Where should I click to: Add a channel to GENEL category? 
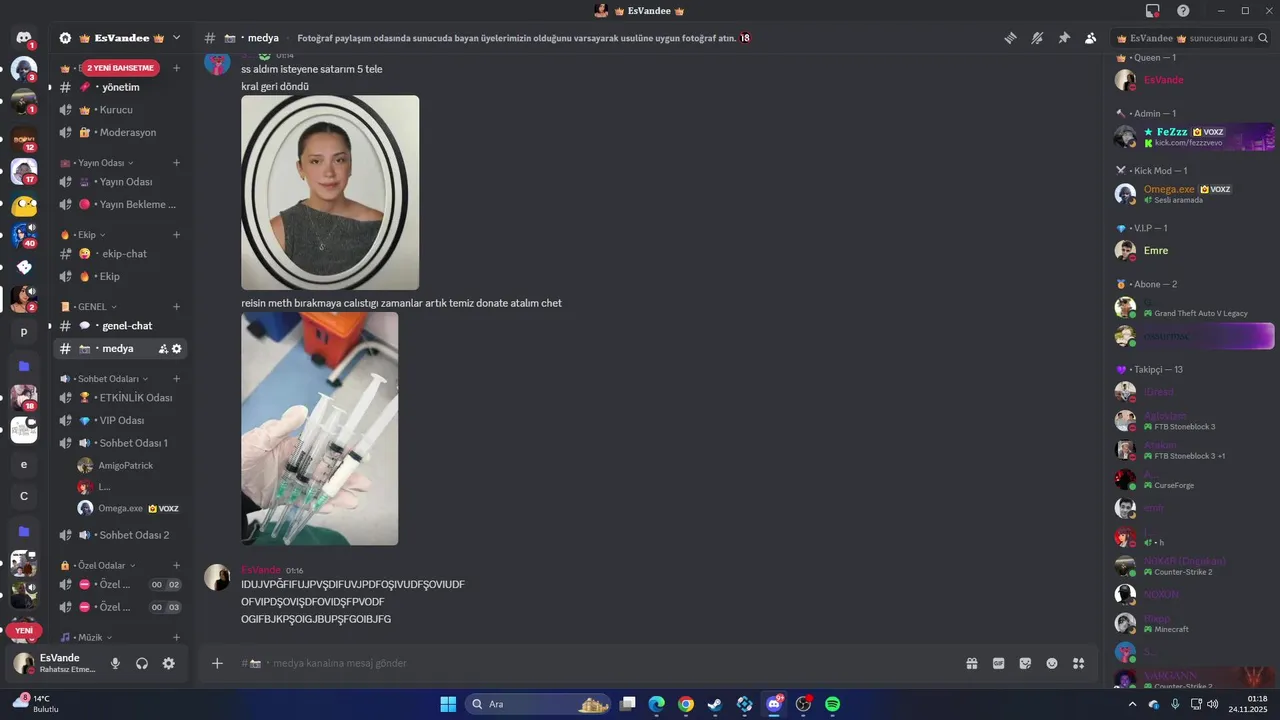pyautogui.click(x=176, y=307)
